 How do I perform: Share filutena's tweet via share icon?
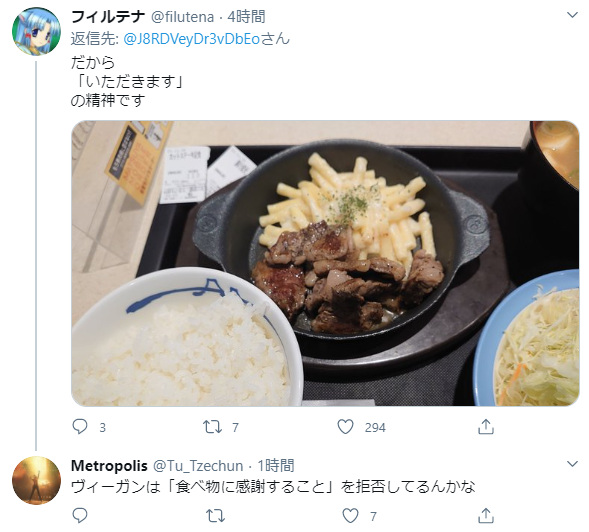(485, 427)
